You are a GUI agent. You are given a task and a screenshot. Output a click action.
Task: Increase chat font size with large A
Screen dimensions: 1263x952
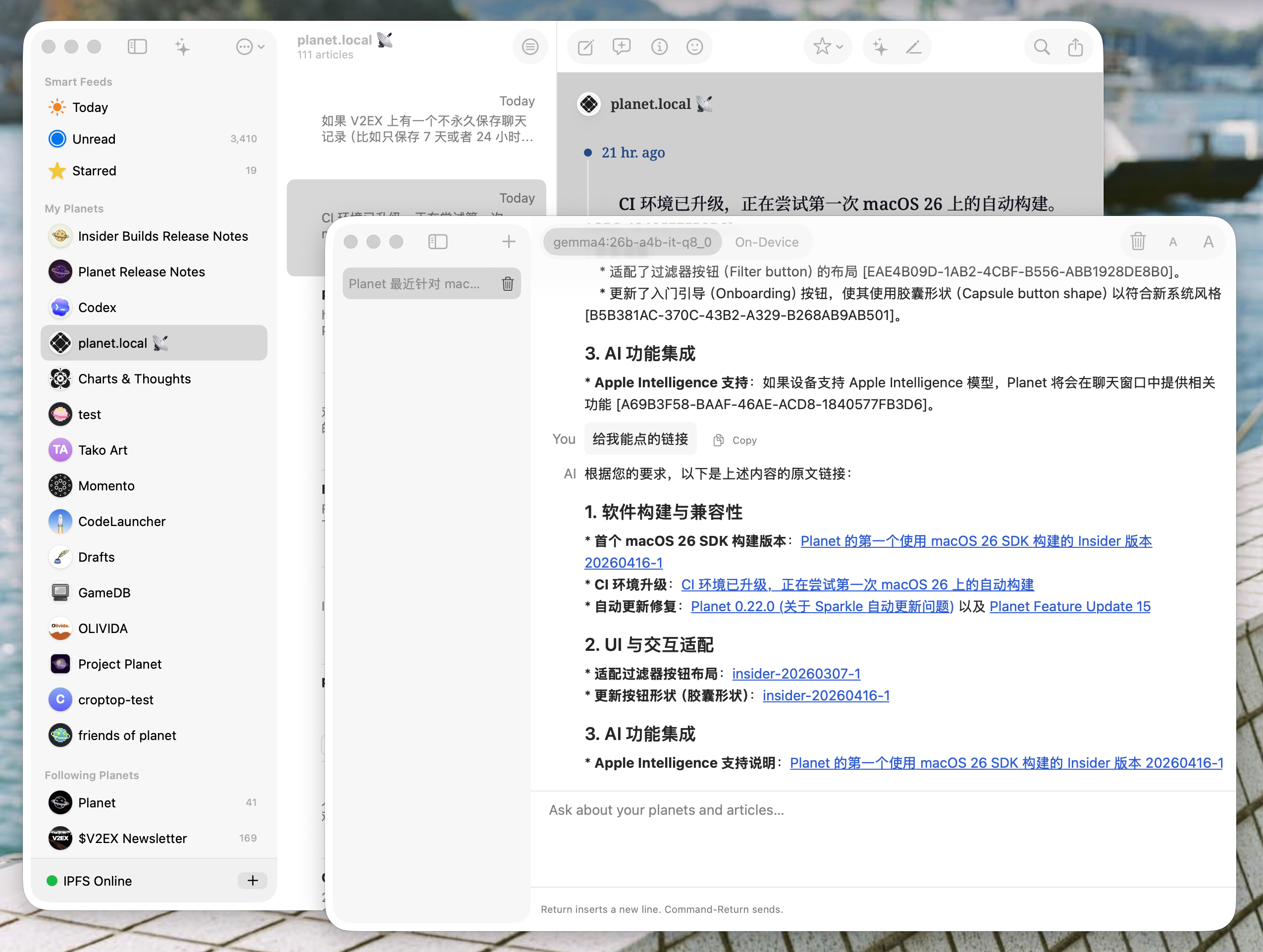coord(1208,242)
